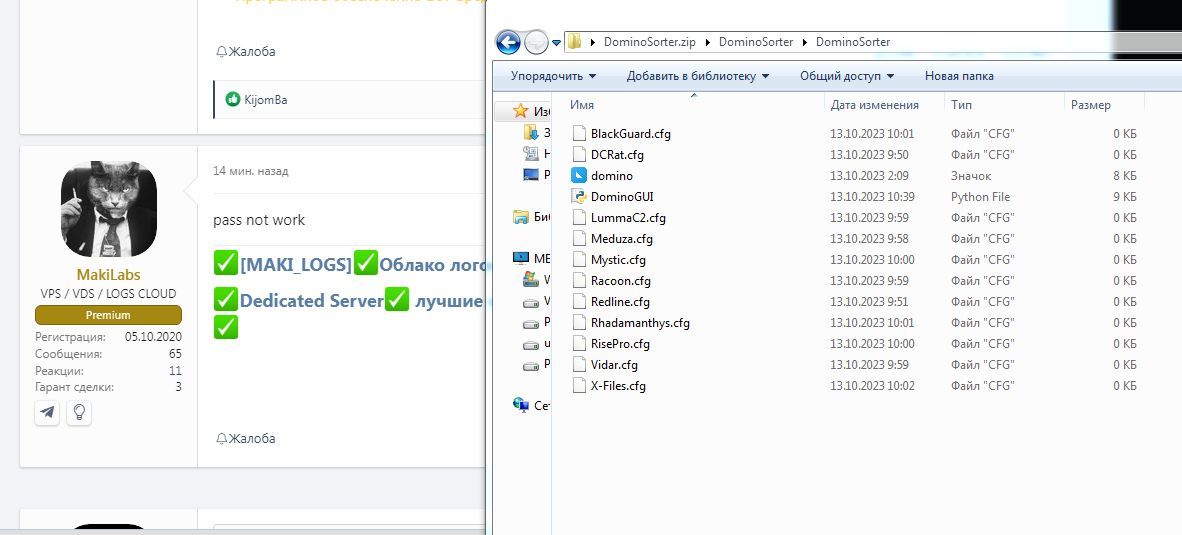Click the date 13.10.2023 10:39
The image size is (1182, 535).
[x=872, y=197]
